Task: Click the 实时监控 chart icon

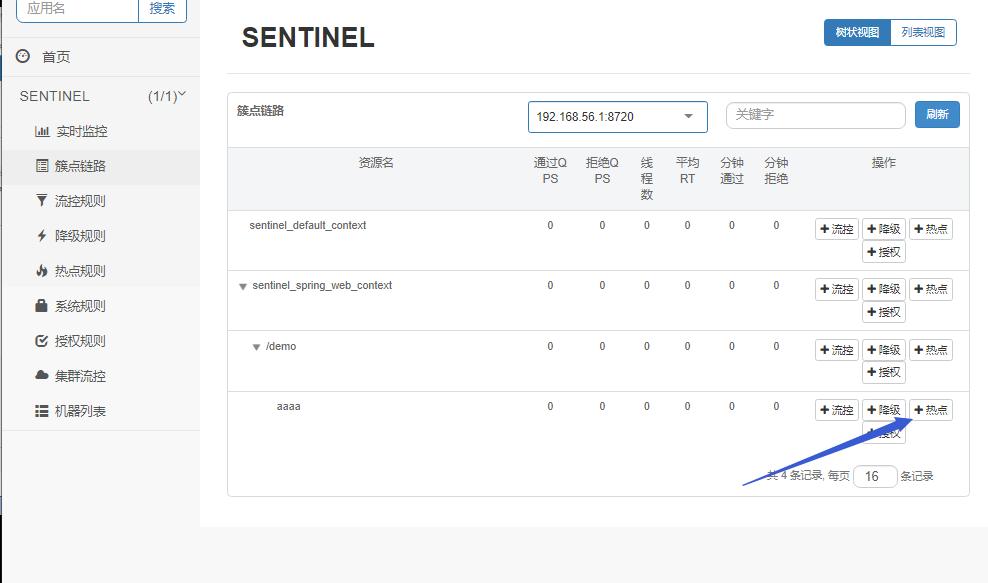Action: point(42,131)
